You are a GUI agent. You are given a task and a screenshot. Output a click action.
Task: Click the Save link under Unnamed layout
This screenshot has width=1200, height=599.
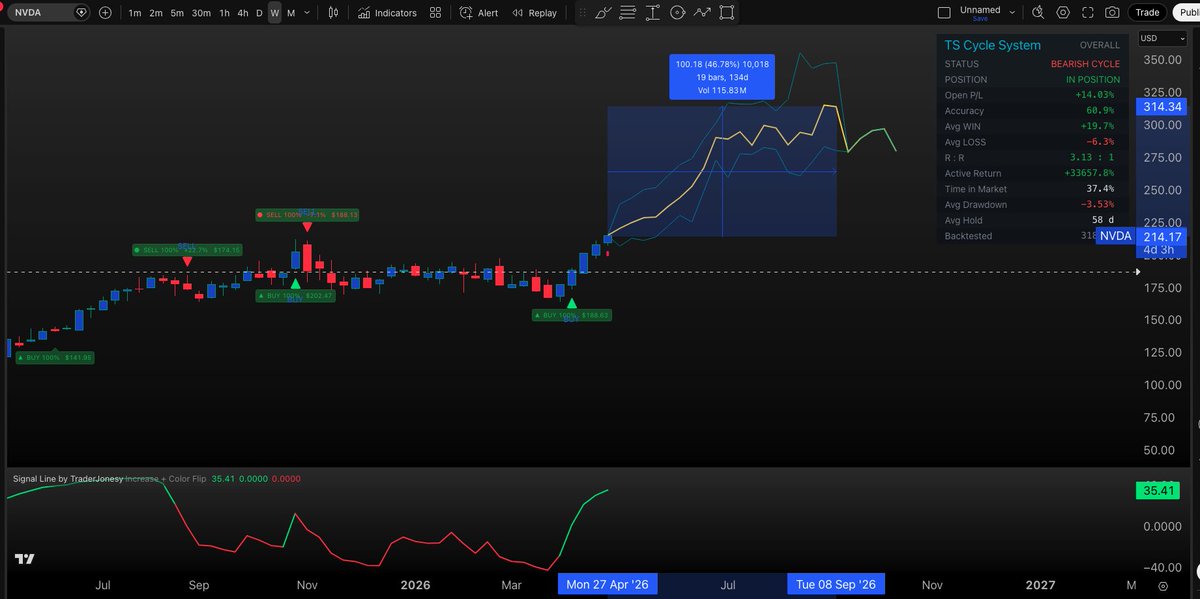pos(979,19)
